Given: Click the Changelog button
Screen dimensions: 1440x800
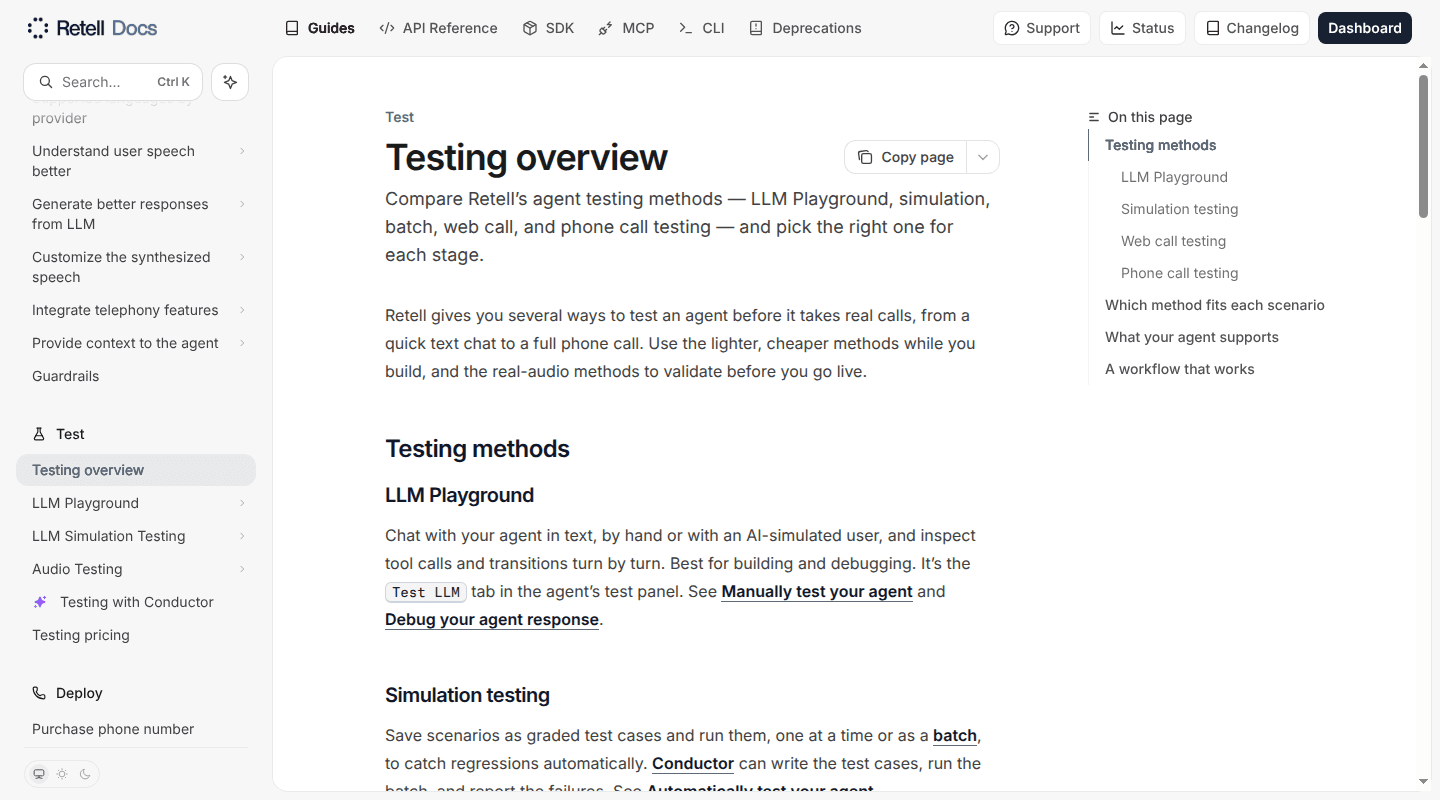Looking at the screenshot, I should (1252, 28).
